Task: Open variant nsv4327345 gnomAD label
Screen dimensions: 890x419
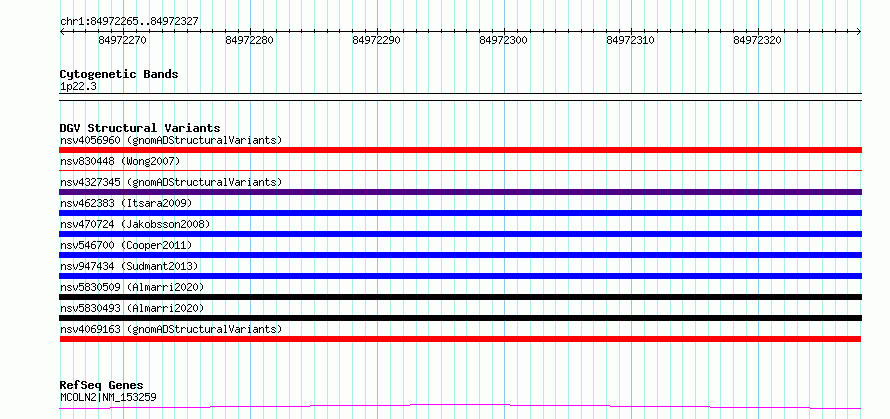Action: point(171,182)
